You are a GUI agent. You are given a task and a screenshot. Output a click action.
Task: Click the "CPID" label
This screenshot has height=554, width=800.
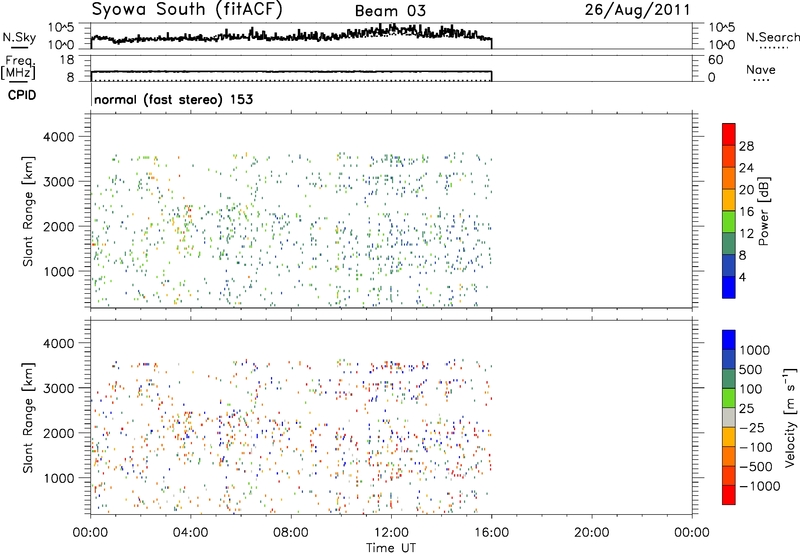(x=22, y=95)
